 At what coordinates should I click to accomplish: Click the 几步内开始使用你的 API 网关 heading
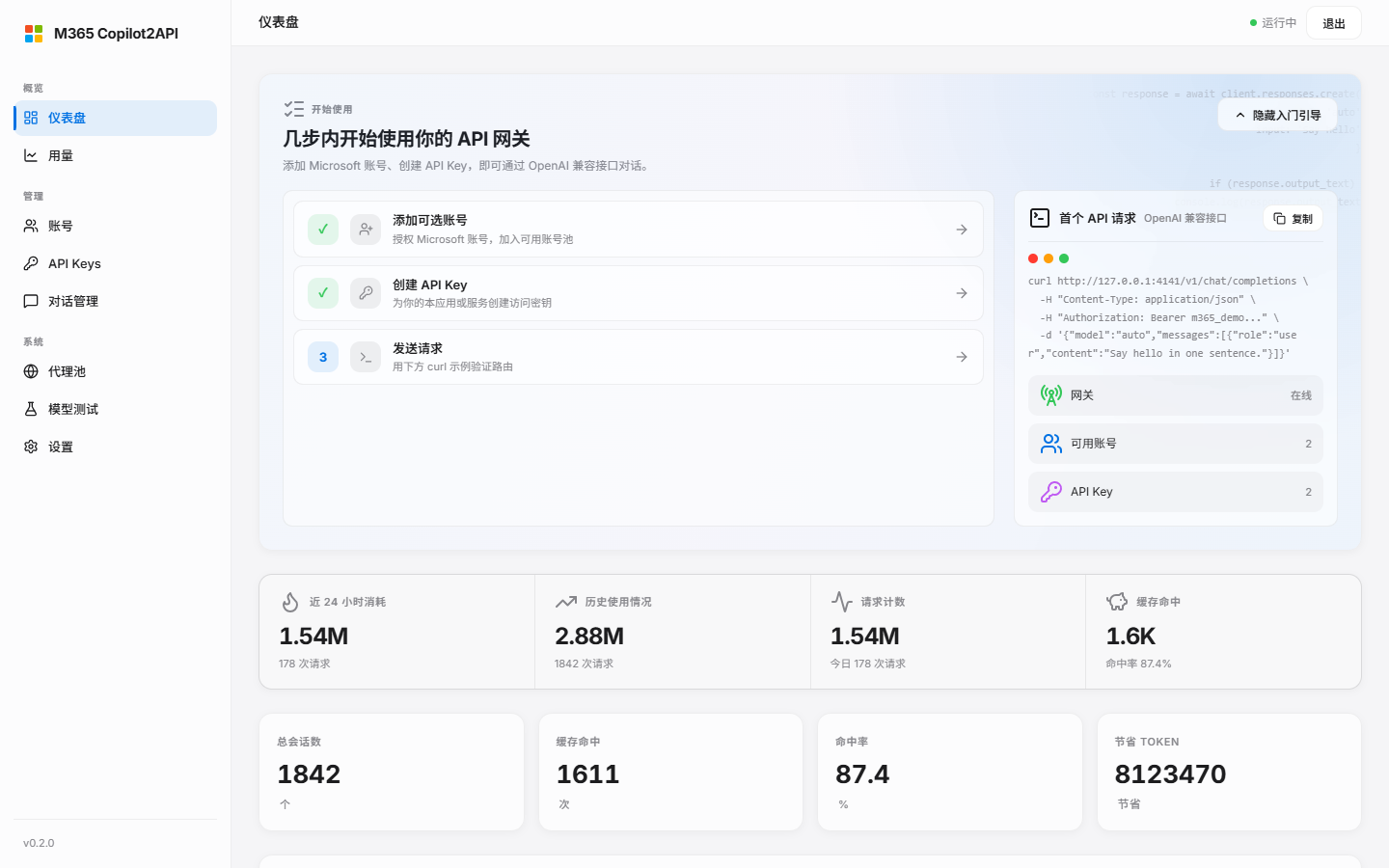click(406, 139)
